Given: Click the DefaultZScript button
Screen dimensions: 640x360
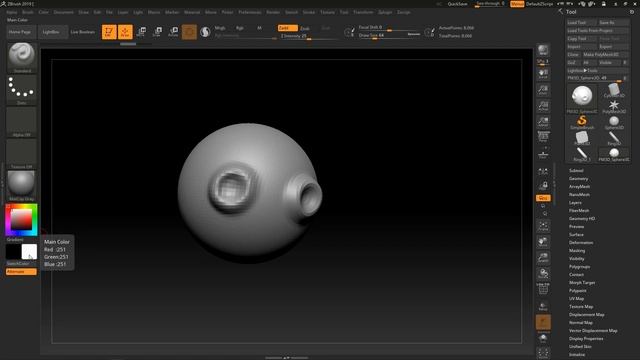Looking at the screenshot, I should 539,4.
